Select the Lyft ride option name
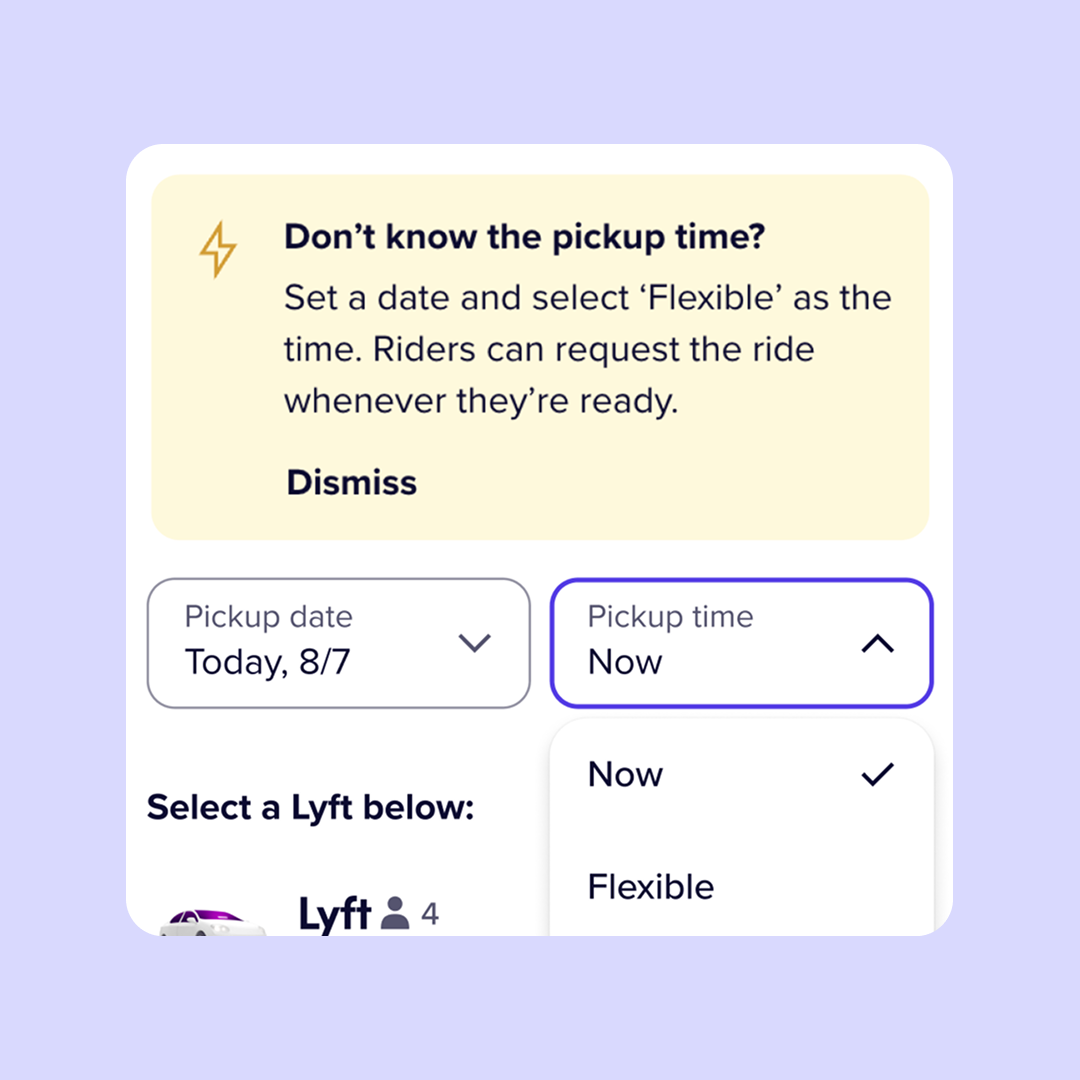The image size is (1080, 1080). pos(335,914)
